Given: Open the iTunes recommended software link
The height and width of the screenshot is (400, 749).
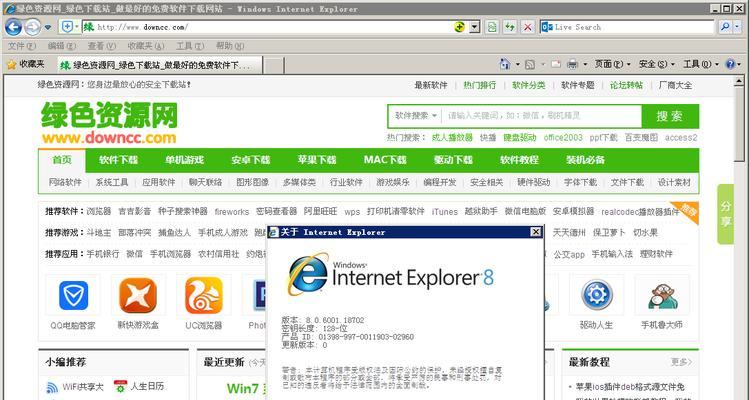Looking at the screenshot, I should pos(445,212).
